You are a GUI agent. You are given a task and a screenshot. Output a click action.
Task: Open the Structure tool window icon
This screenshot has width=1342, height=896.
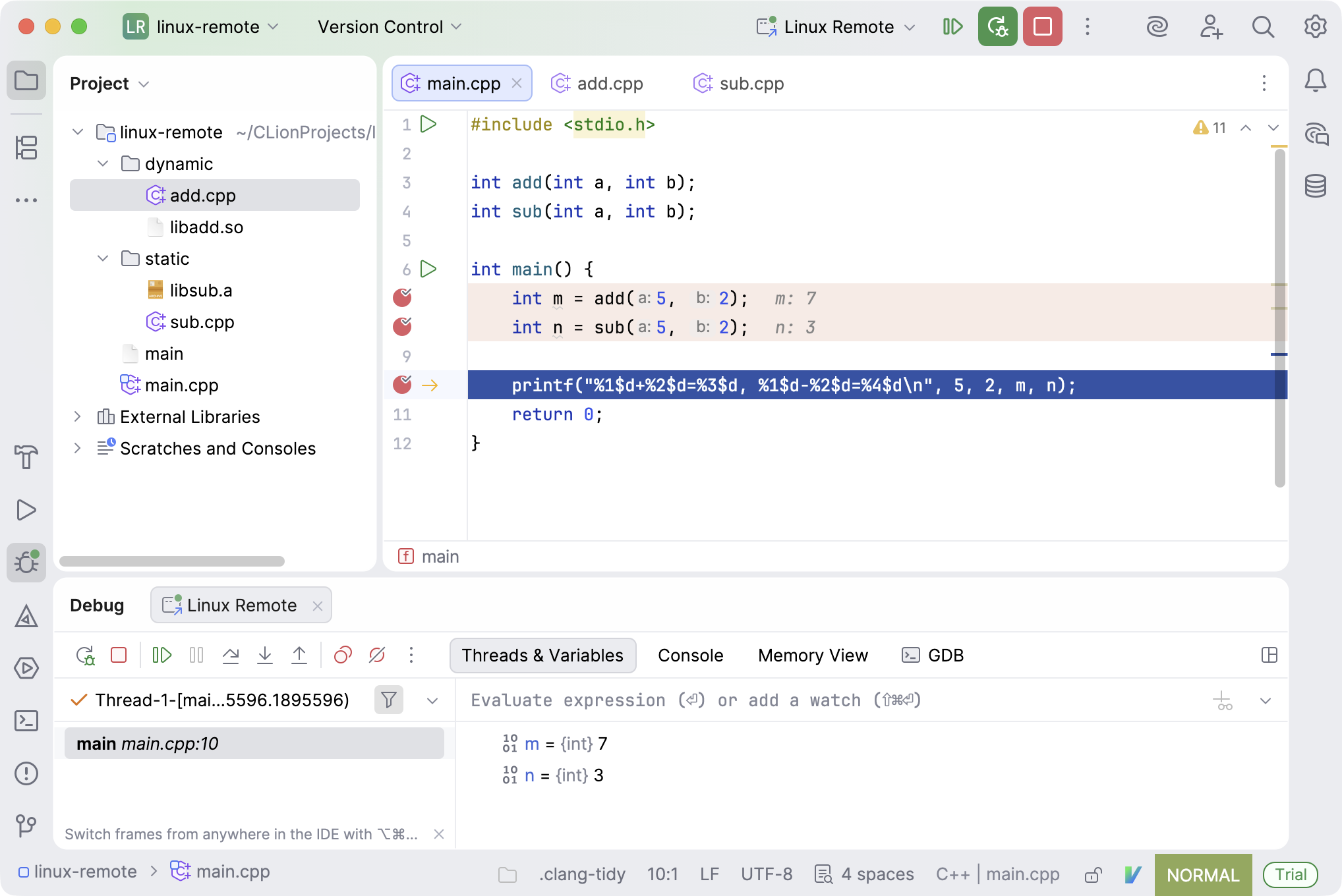tap(26, 148)
